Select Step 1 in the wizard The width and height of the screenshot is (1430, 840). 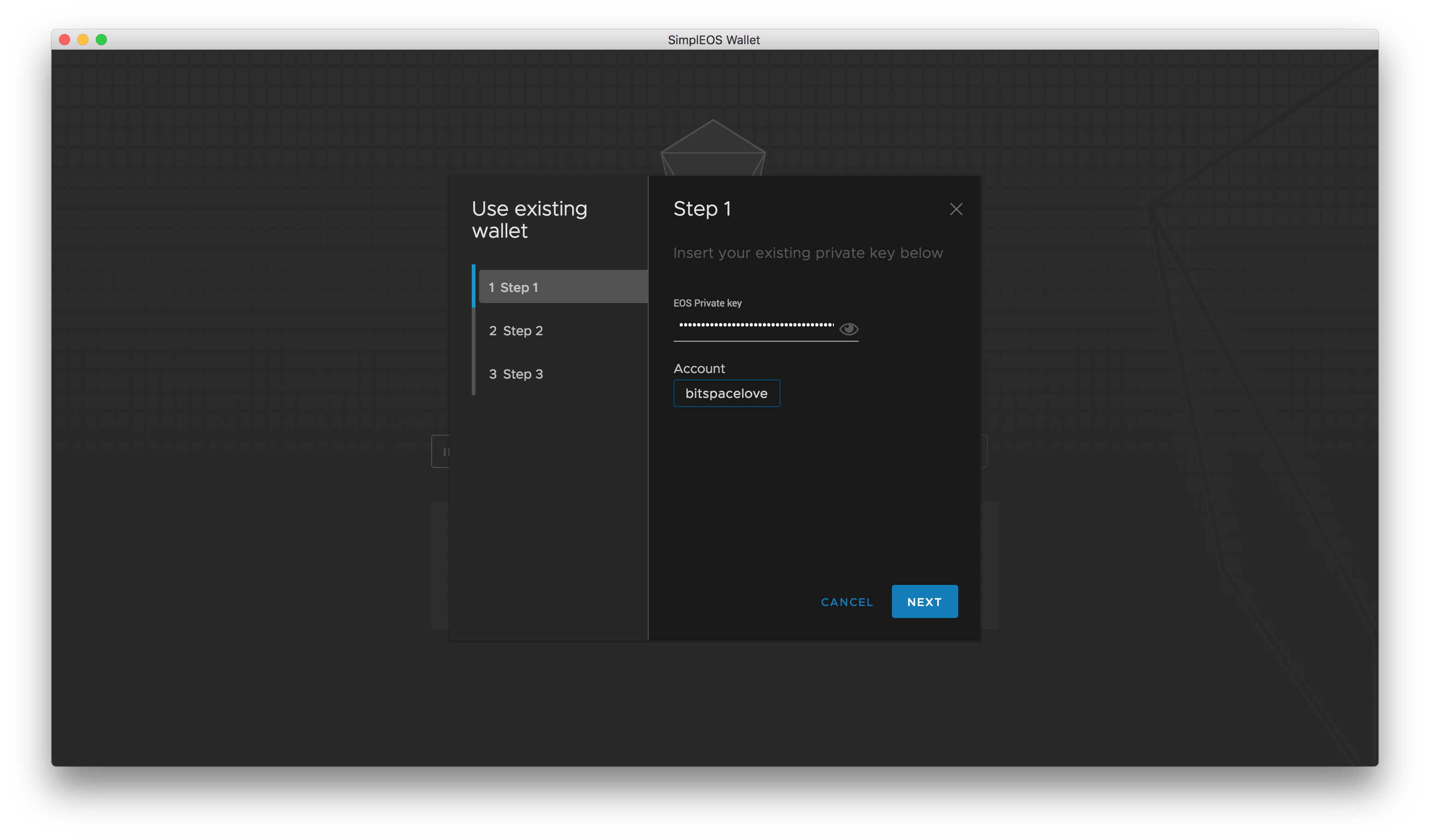coord(563,287)
